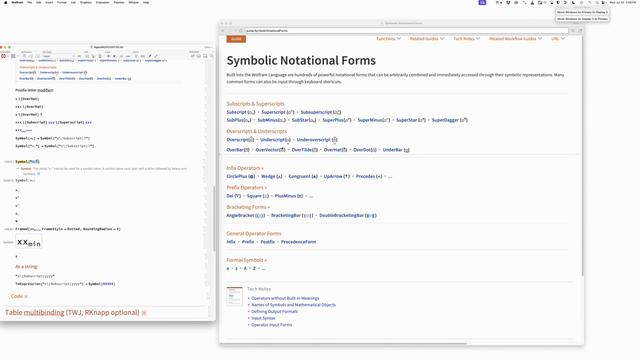Screen dimensions: 640x360
Task: Open the UnderBar link in the documentation window
Action: click(396, 150)
